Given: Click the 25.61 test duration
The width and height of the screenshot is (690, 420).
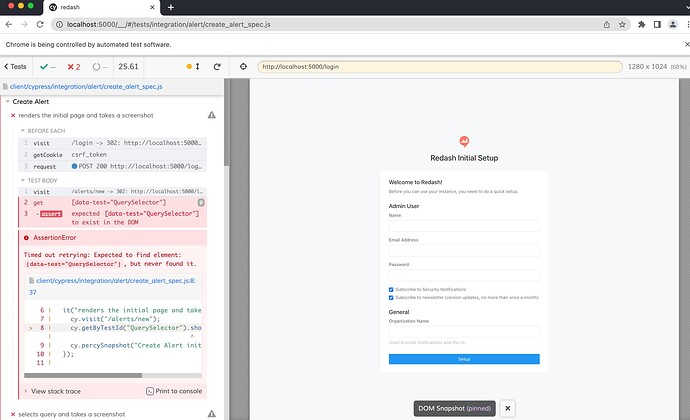Looking at the screenshot, I should point(128,66).
